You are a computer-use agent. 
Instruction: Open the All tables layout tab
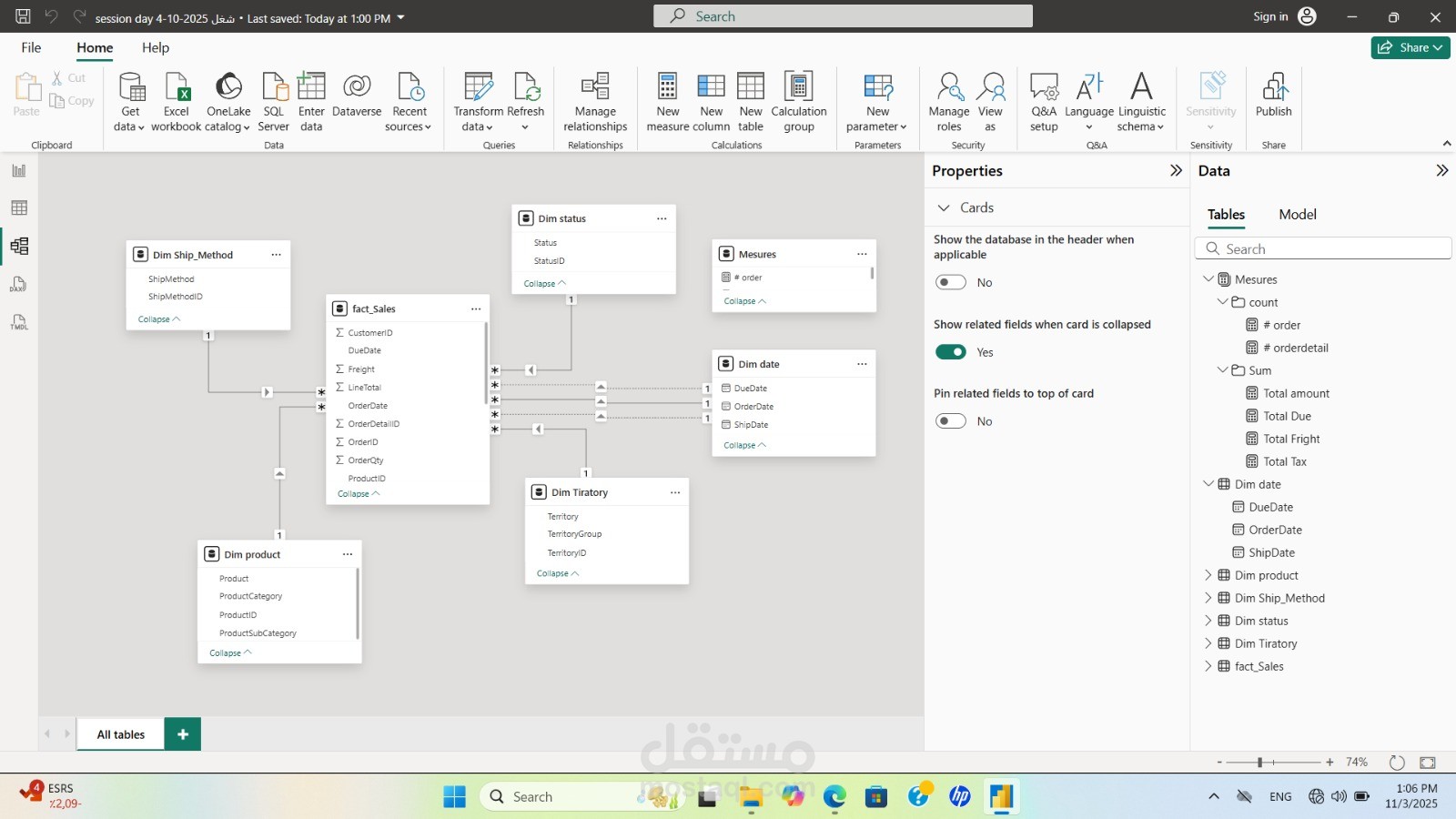[121, 734]
